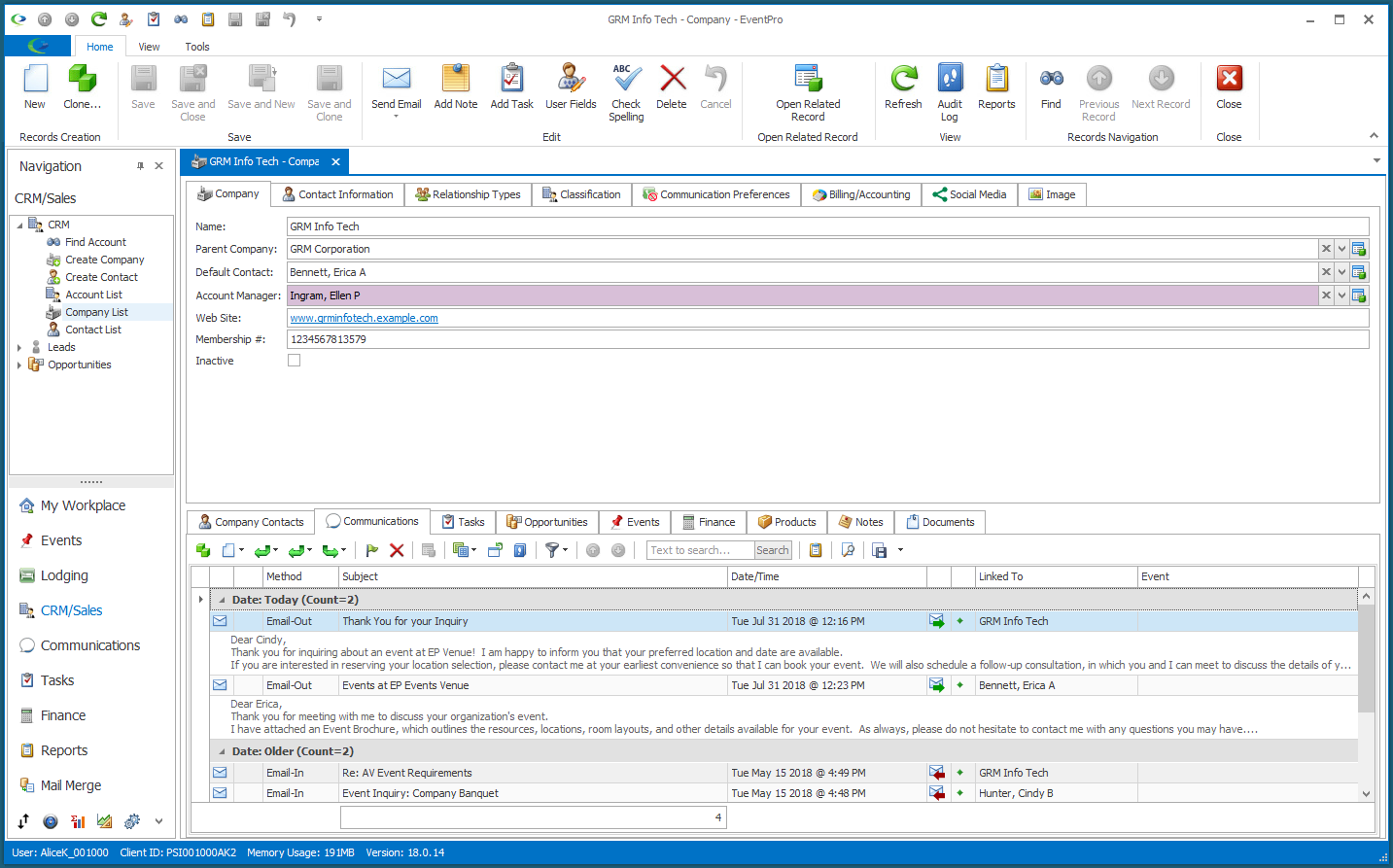The image size is (1393, 868).
Task: Click the Search button in communications toolbar
Action: click(773, 550)
